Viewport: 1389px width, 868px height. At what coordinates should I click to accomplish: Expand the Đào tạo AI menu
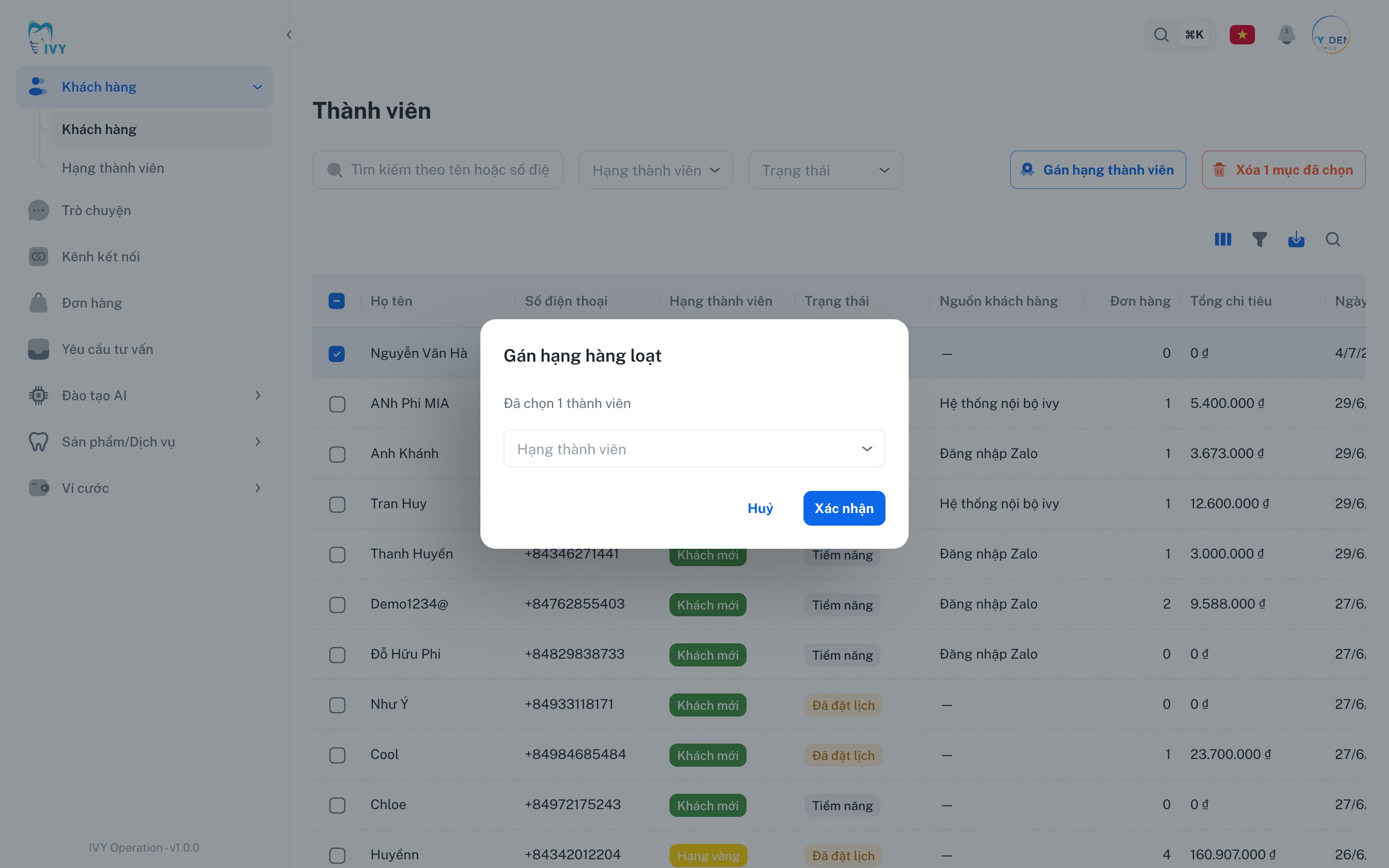144,395
